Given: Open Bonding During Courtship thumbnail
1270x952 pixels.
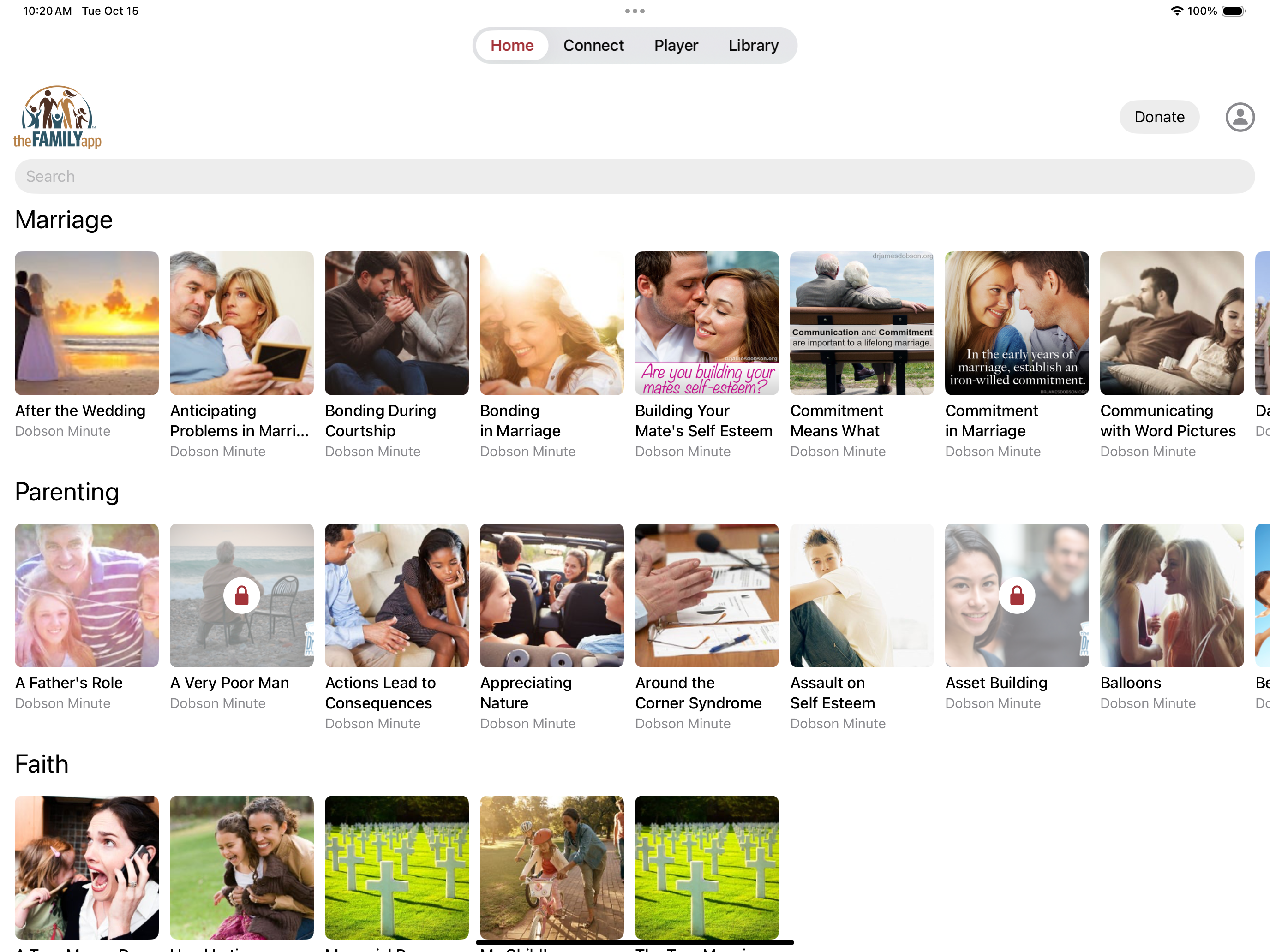Looking at the screenshot, I should pyautogui.click(x=397, y=323).
